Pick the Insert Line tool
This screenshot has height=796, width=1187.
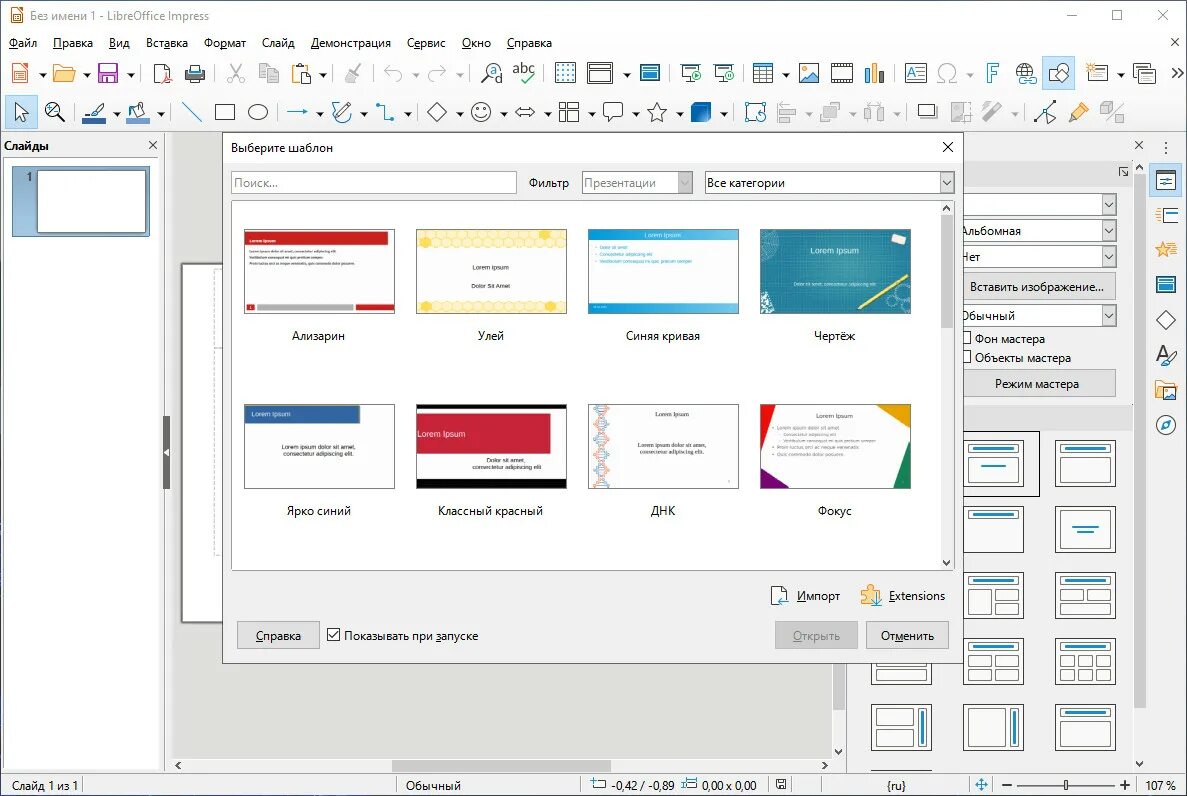(x=192, y=112)
